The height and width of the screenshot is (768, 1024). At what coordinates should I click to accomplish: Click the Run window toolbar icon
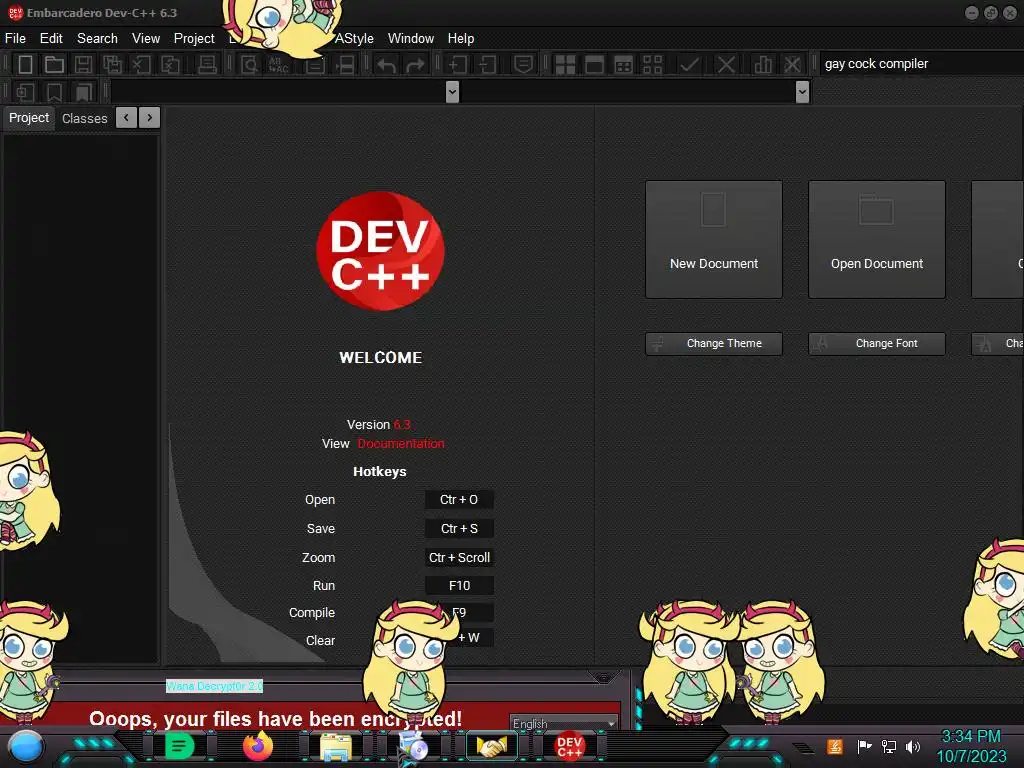[594, 64]
